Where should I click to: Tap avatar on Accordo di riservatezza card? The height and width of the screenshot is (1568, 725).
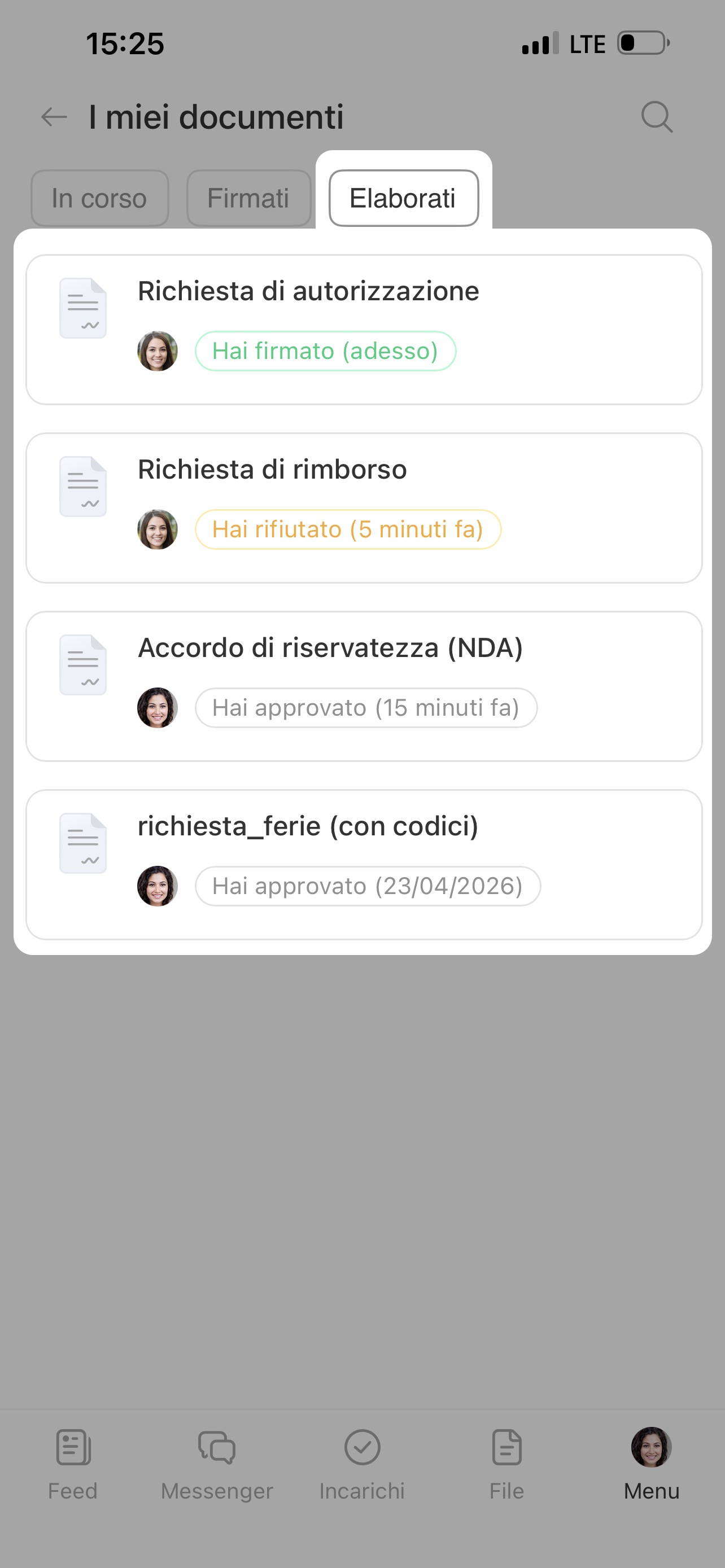[158, 708]
